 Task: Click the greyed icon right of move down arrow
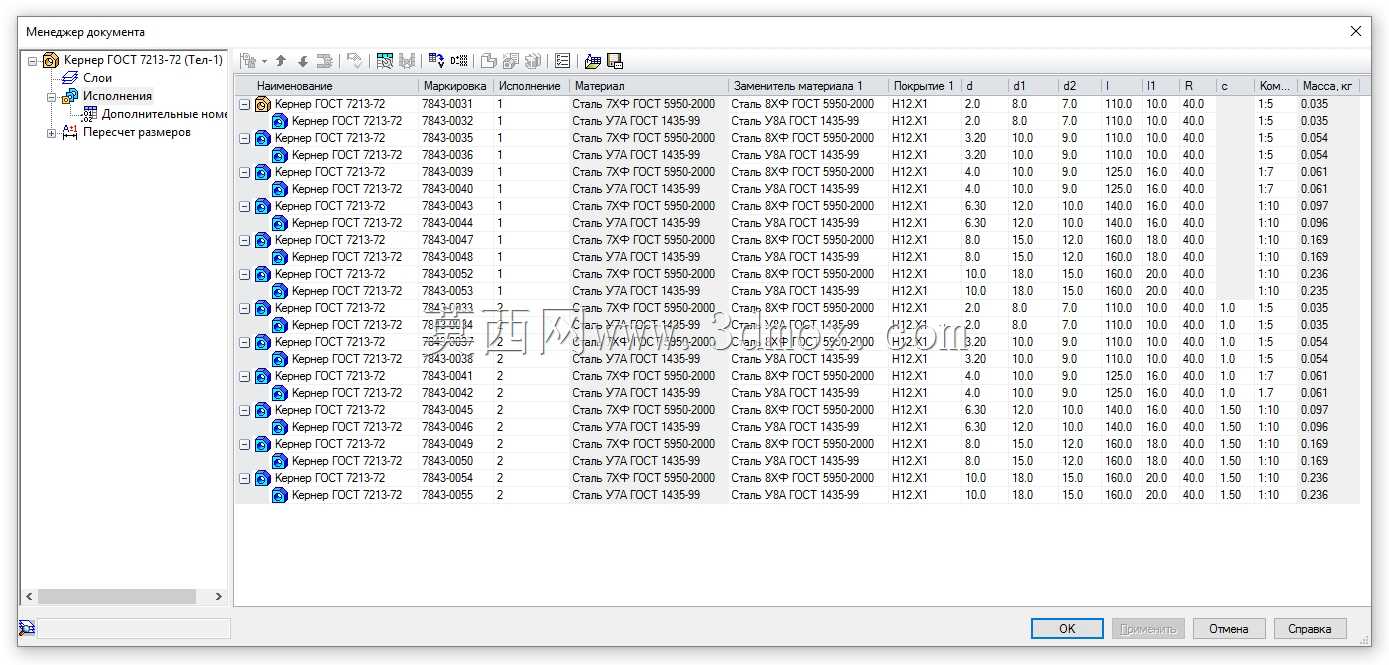(x=325, y=61)
